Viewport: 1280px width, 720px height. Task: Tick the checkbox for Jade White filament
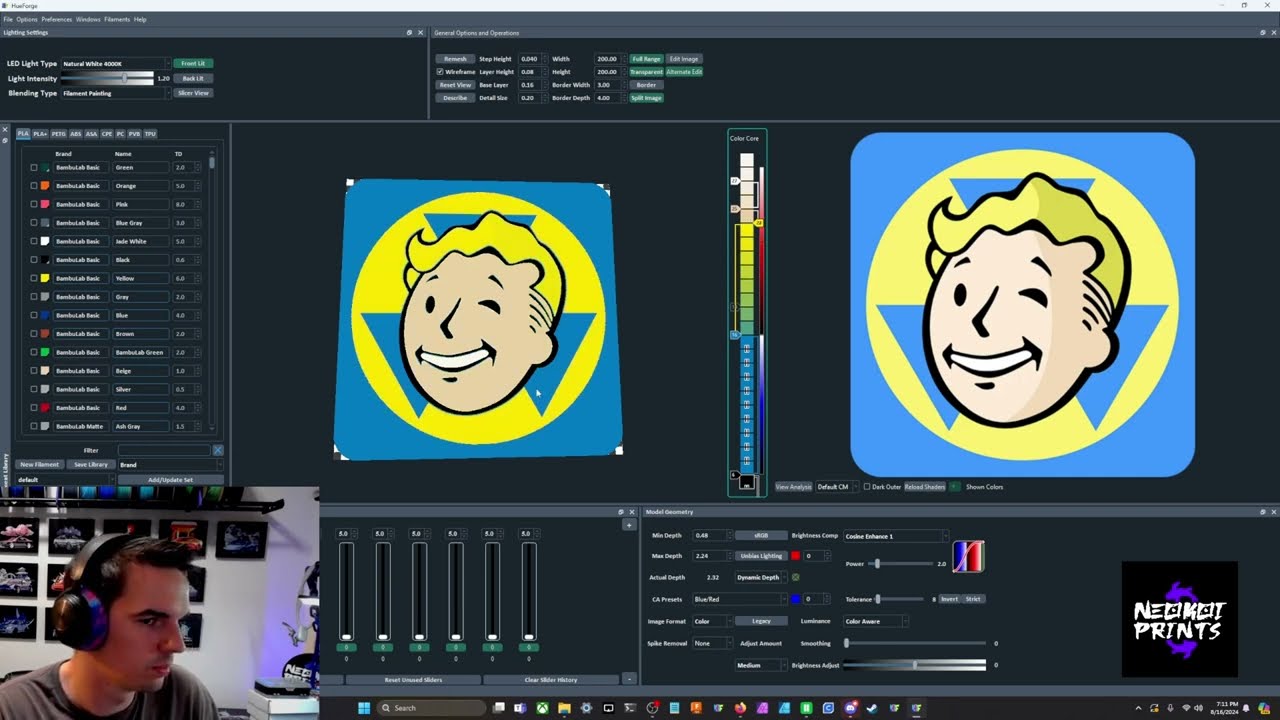point(34,241)
